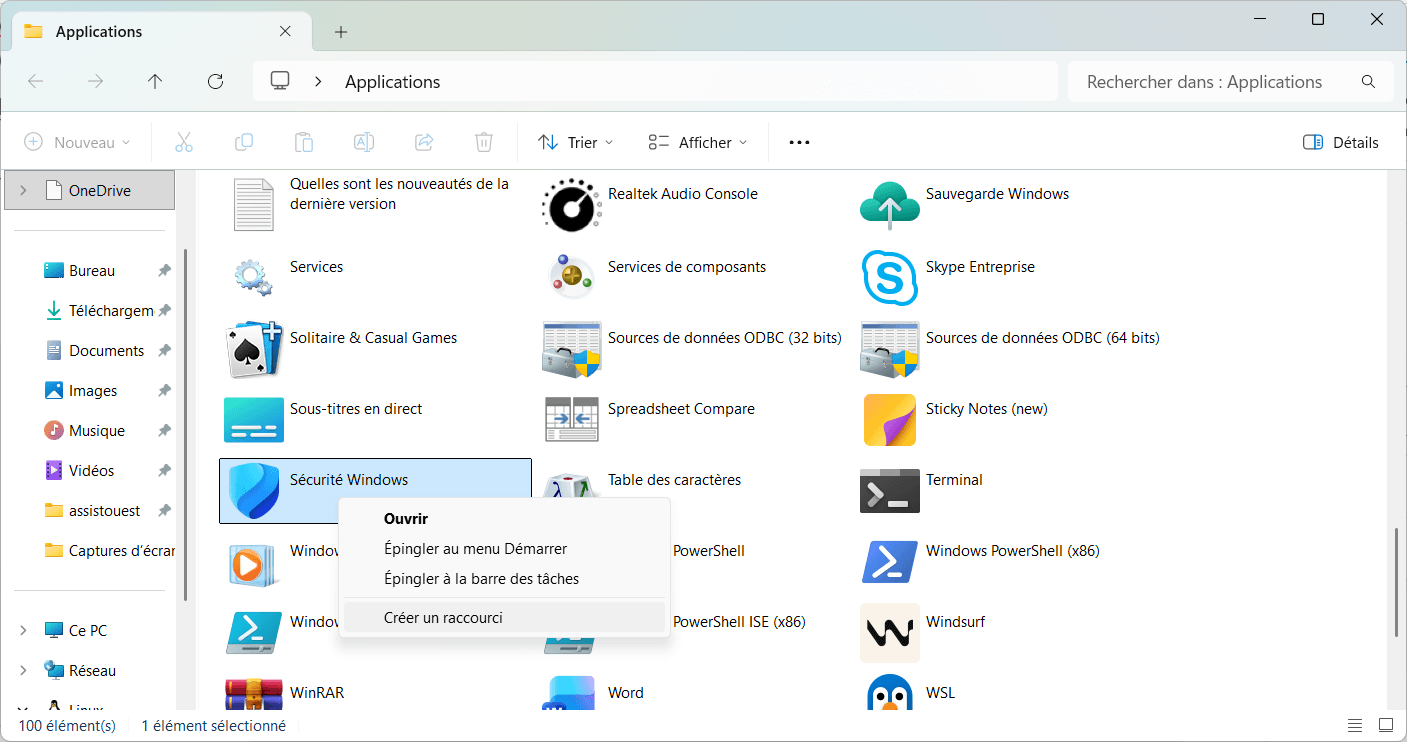Viewport: 1407px width, 742px height.
Task: Click the Back navigation arrow
Action: click(35, 82)
